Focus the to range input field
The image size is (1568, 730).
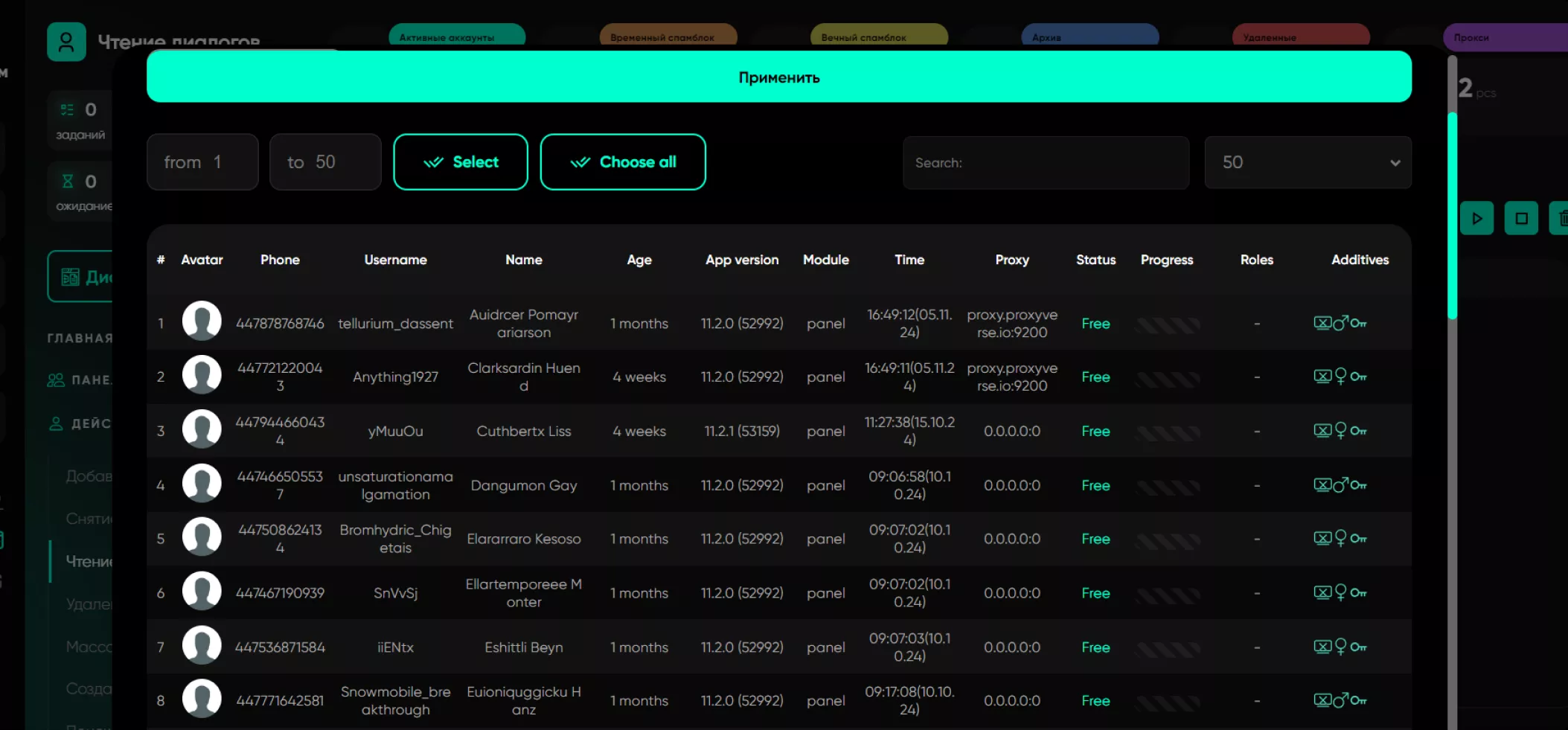point(325,162)
